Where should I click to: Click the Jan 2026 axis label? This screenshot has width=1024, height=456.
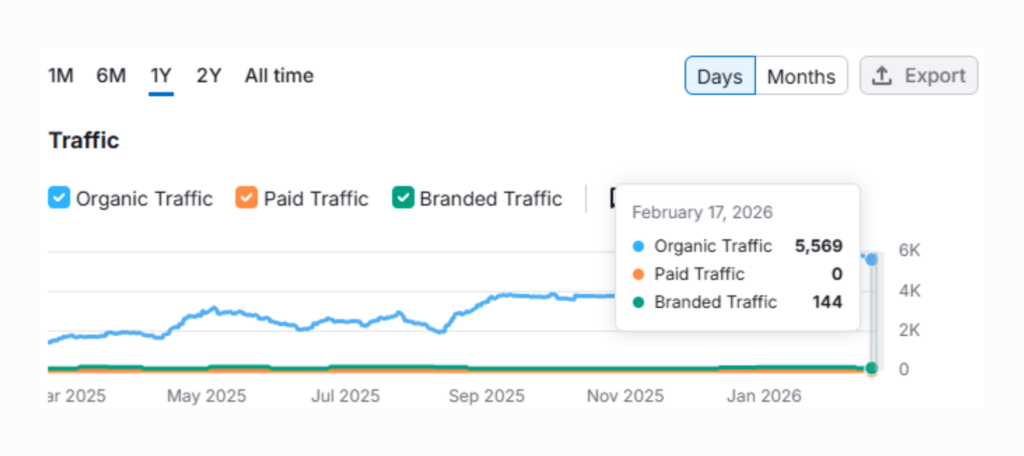pos(764,396)
